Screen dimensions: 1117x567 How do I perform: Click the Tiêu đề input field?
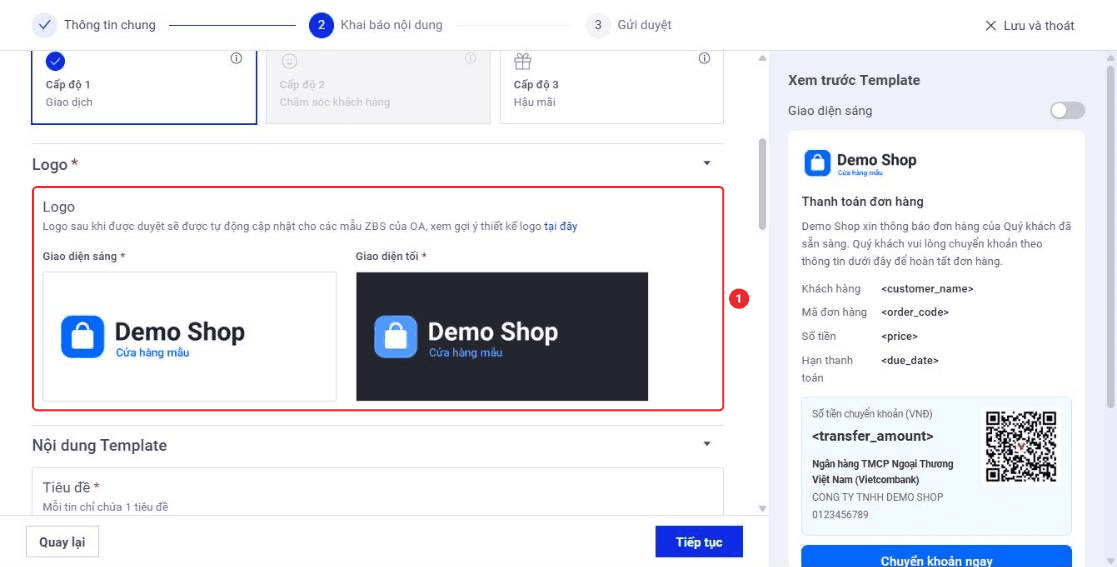pos(378,491)
